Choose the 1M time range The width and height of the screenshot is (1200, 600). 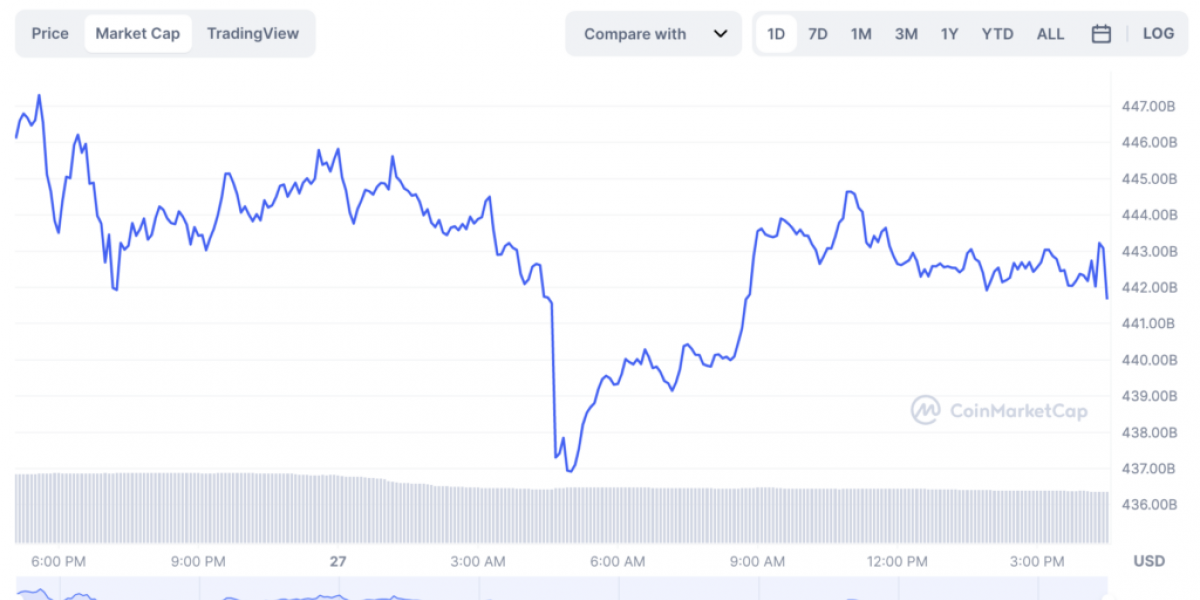861,34
